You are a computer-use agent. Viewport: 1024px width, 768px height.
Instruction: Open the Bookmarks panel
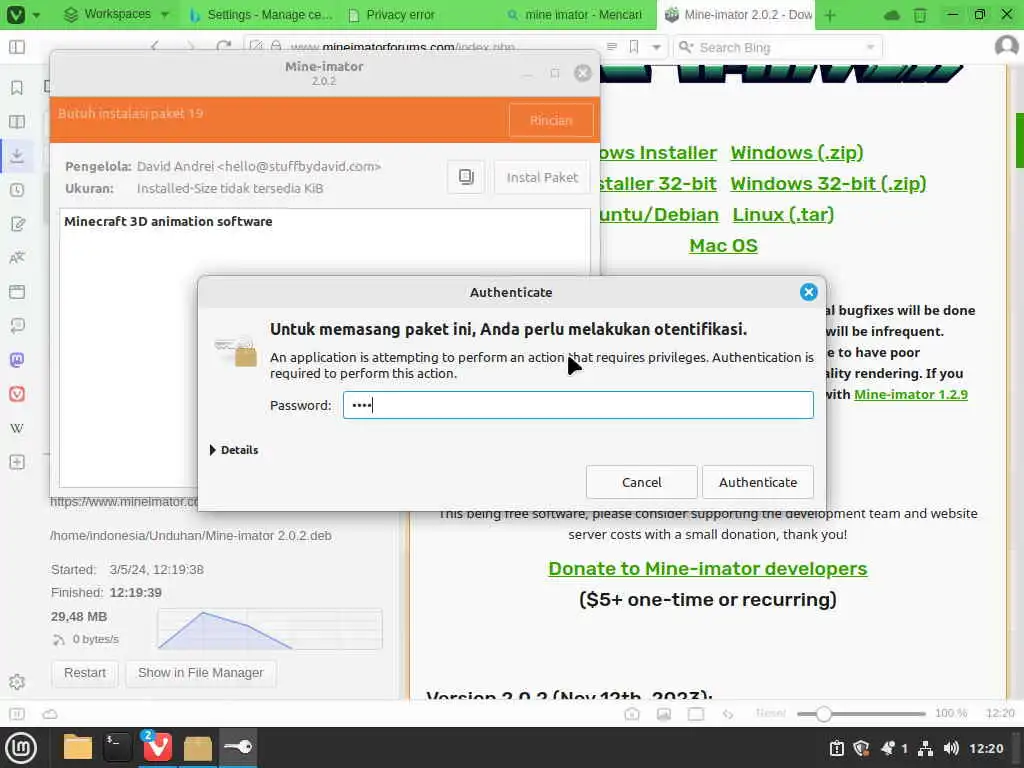point(17,88)
